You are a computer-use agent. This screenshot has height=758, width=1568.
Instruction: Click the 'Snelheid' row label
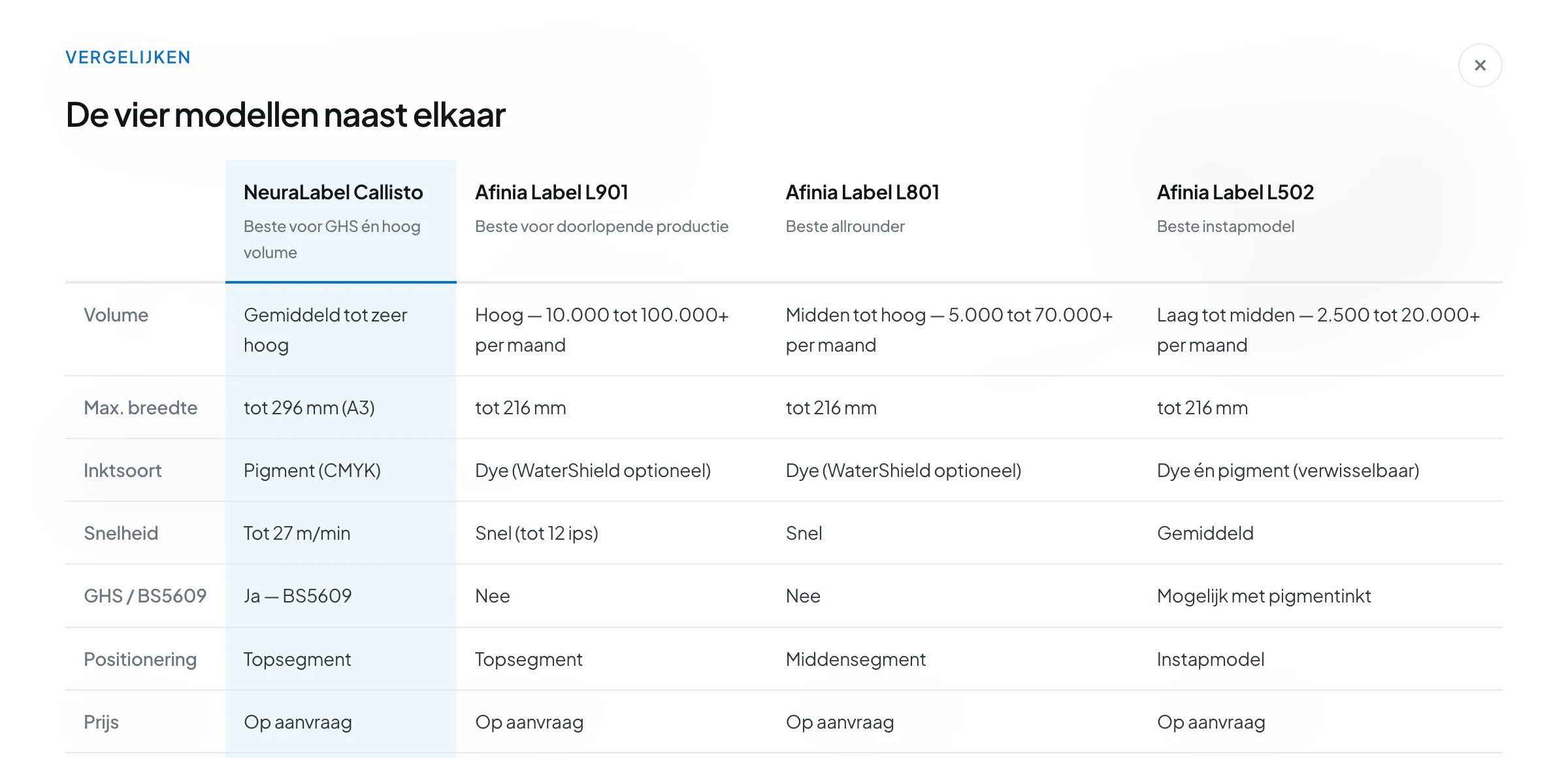point(121,533)
